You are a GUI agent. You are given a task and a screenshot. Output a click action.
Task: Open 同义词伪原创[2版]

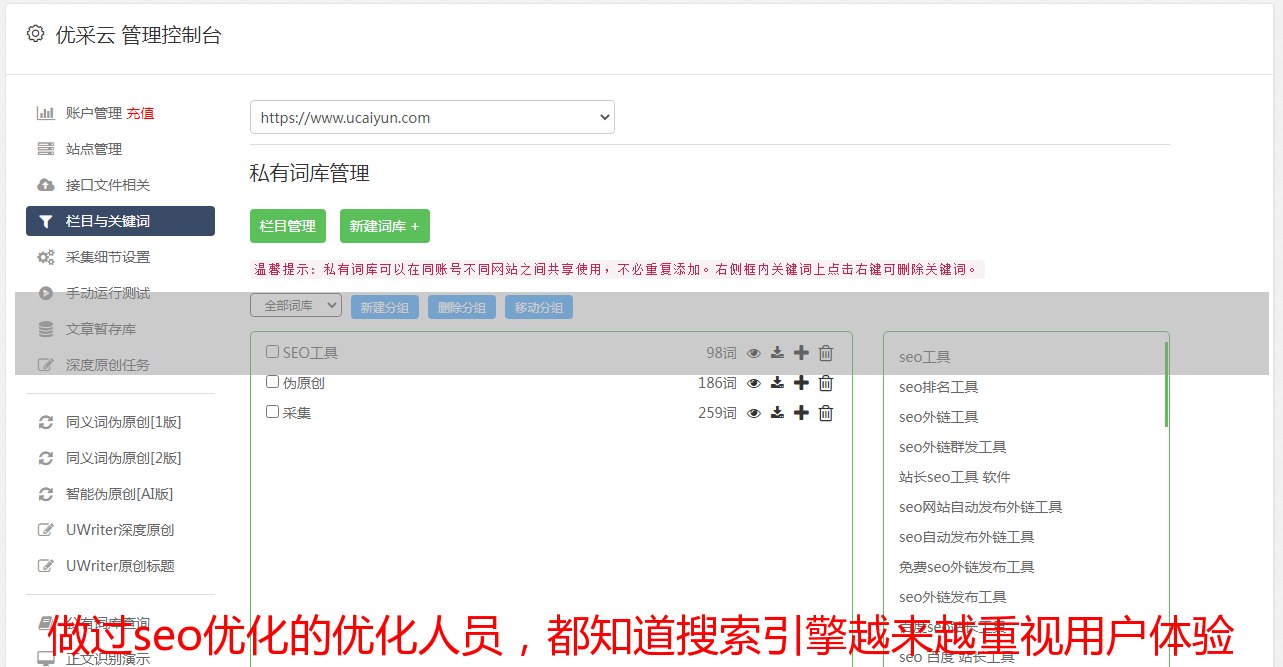click(x=124, y=458)
